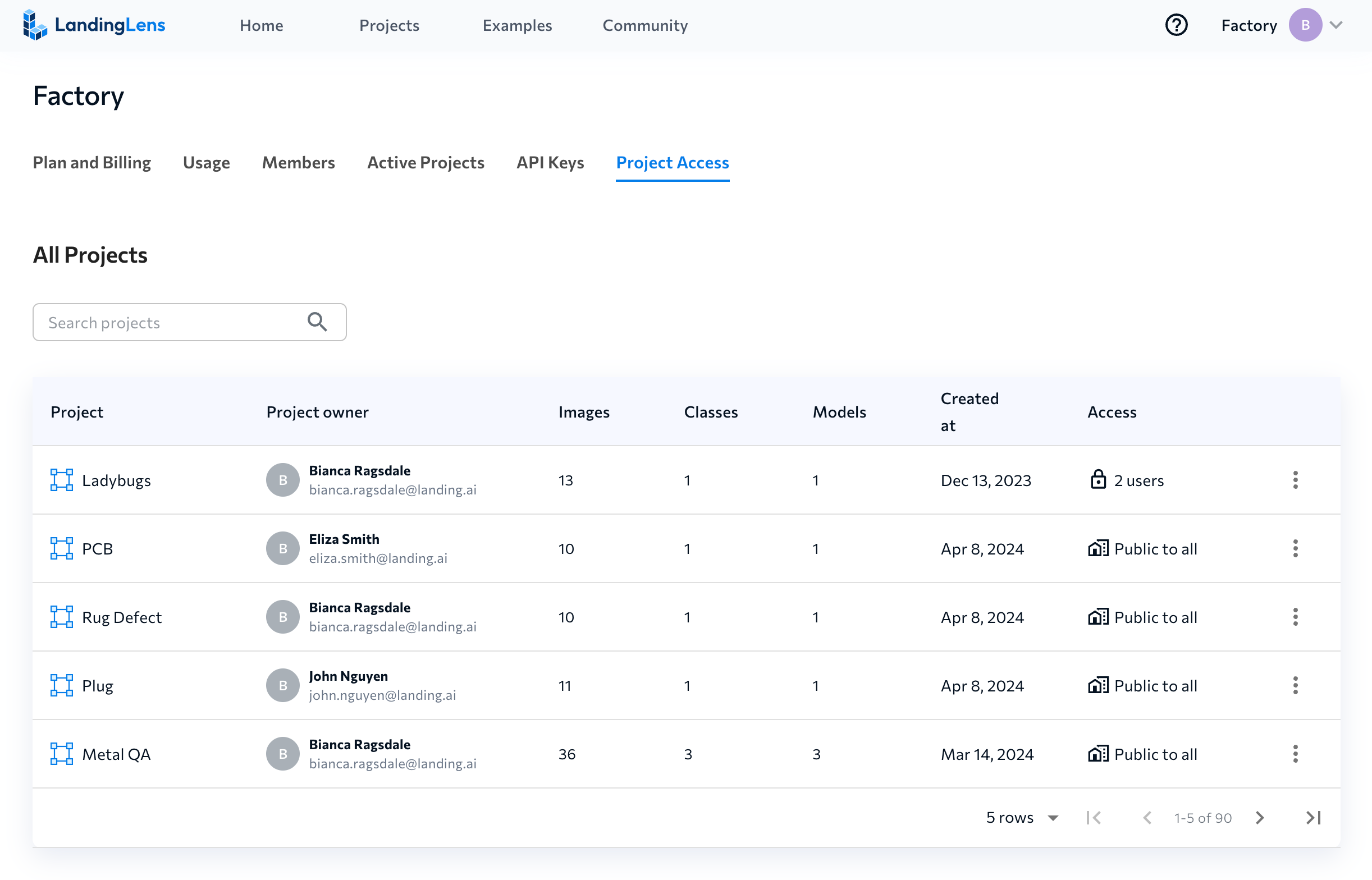Viewport: 1372px width, 880px height.
Task: Open the kebab menu for Rug Defect
Action: click(x=1296, y=617)
